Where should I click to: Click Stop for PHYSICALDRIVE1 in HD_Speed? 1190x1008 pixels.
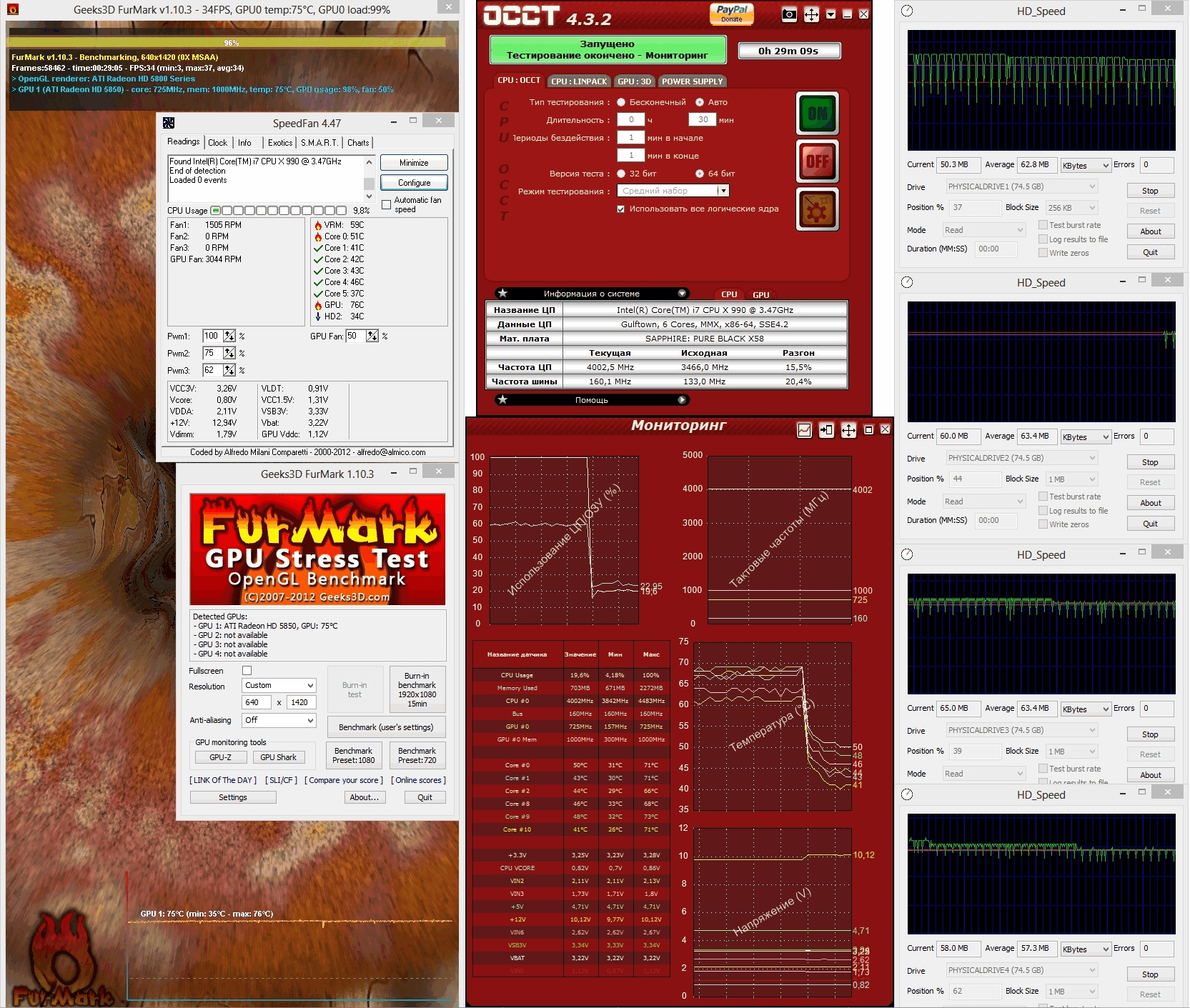click(1150, 191)
